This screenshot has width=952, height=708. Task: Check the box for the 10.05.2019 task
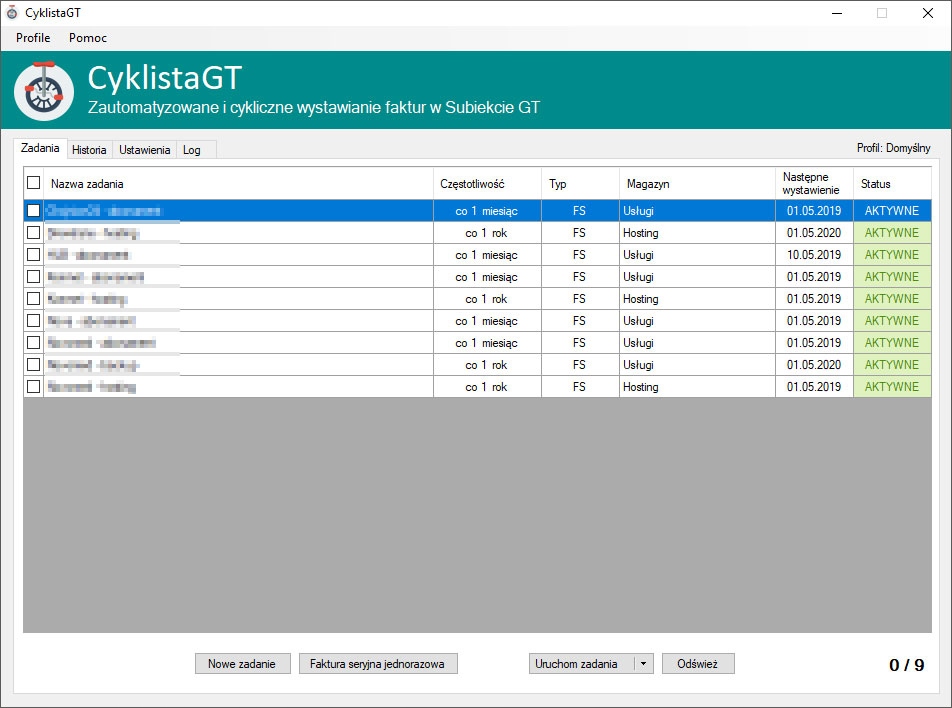[34, 255]
